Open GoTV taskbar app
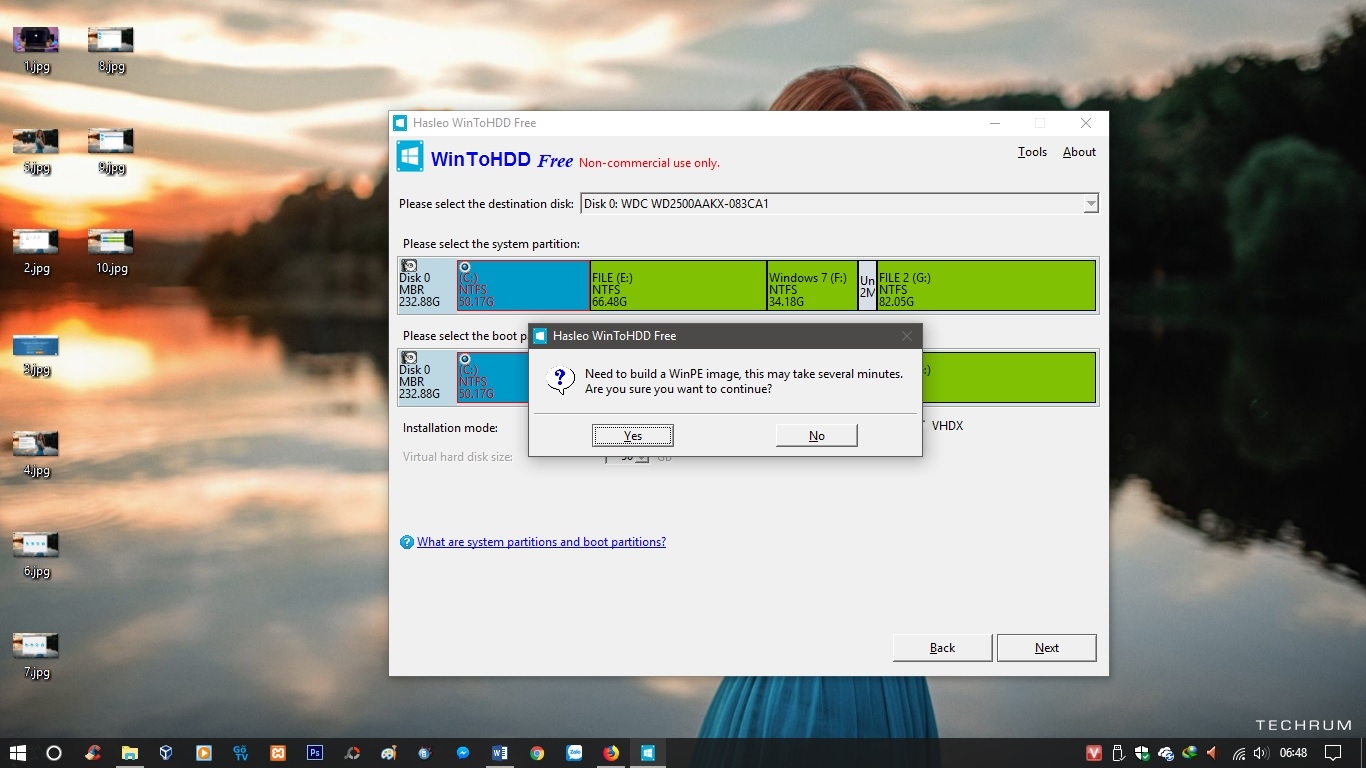 (x=241, y=753)
